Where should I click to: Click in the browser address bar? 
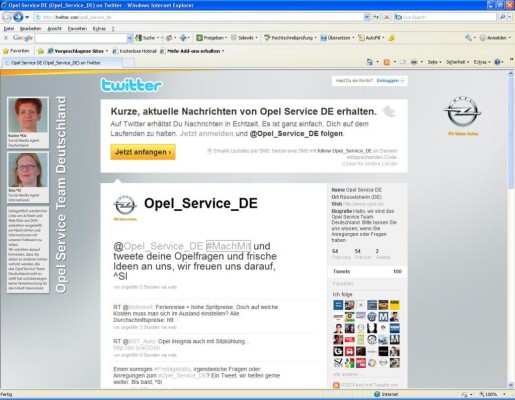[x=199, y=17]
